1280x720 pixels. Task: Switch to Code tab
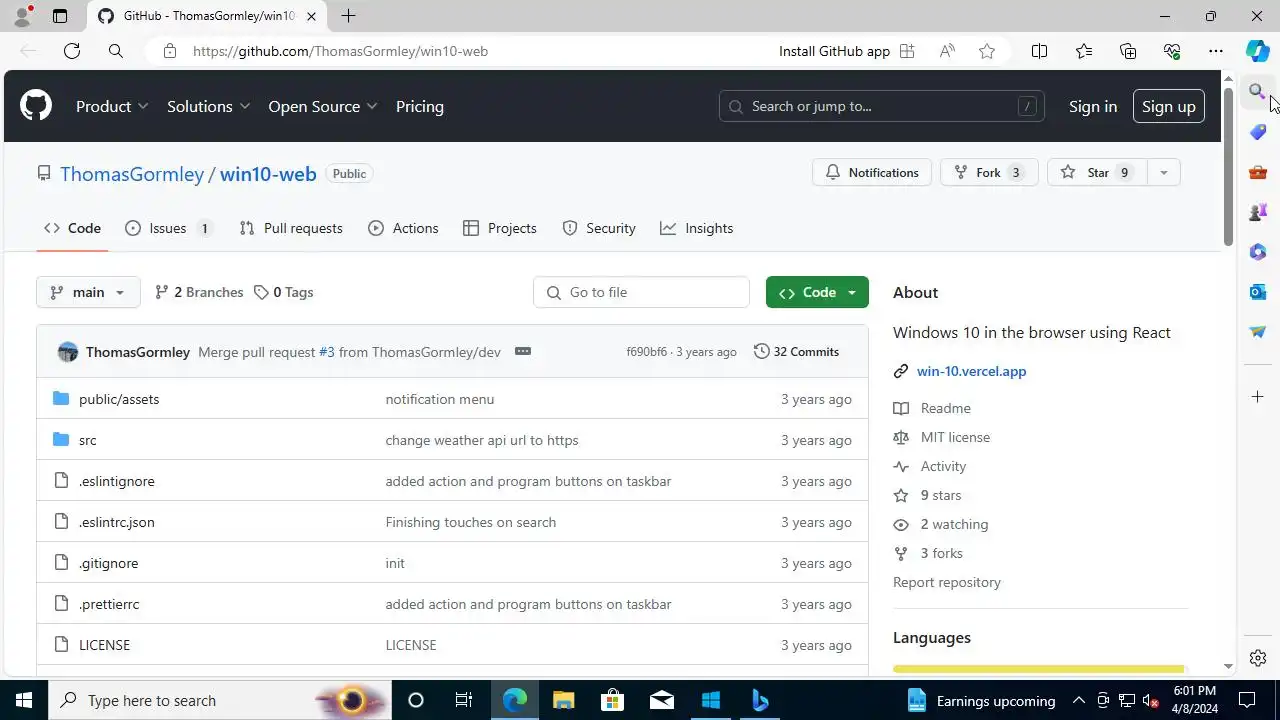[72, 228]
